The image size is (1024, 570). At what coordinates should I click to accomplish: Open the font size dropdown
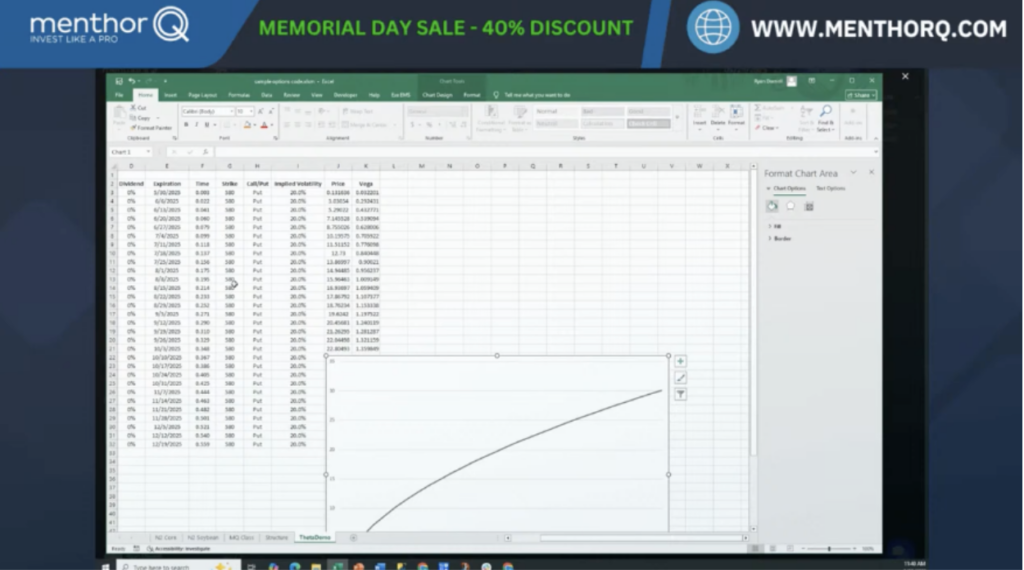[251, 112]
